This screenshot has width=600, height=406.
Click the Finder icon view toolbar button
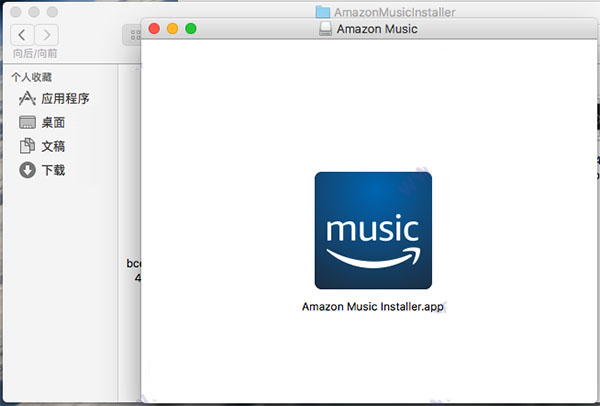pos(133,35)
